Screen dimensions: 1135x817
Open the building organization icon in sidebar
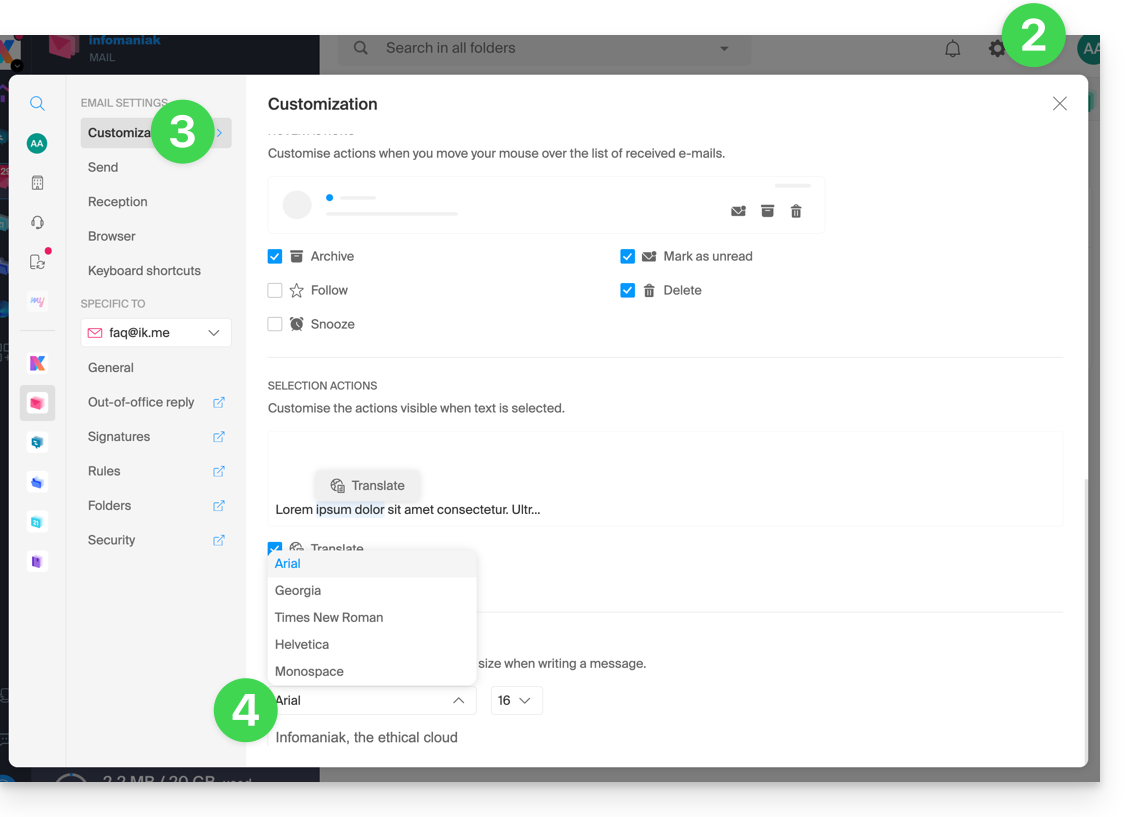point(37,183)
